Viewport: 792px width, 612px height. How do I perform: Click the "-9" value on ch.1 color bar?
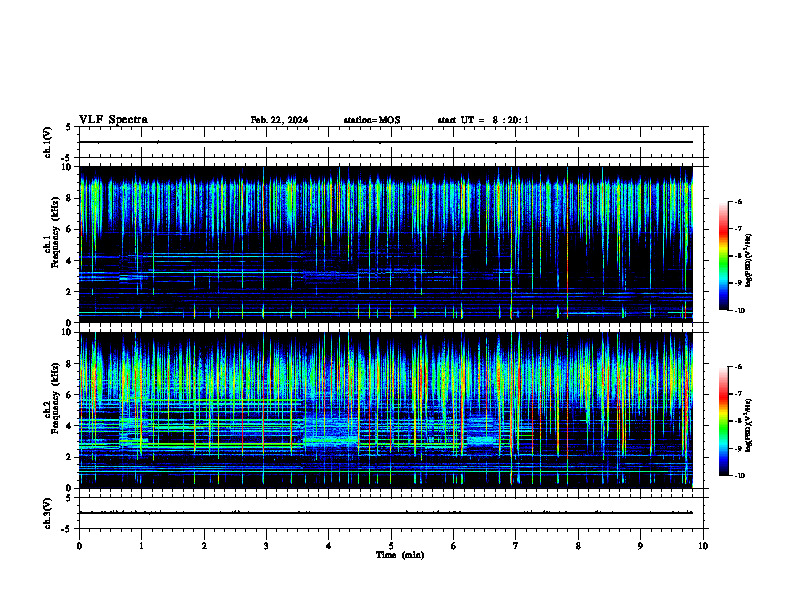click(x=738, y=283)
